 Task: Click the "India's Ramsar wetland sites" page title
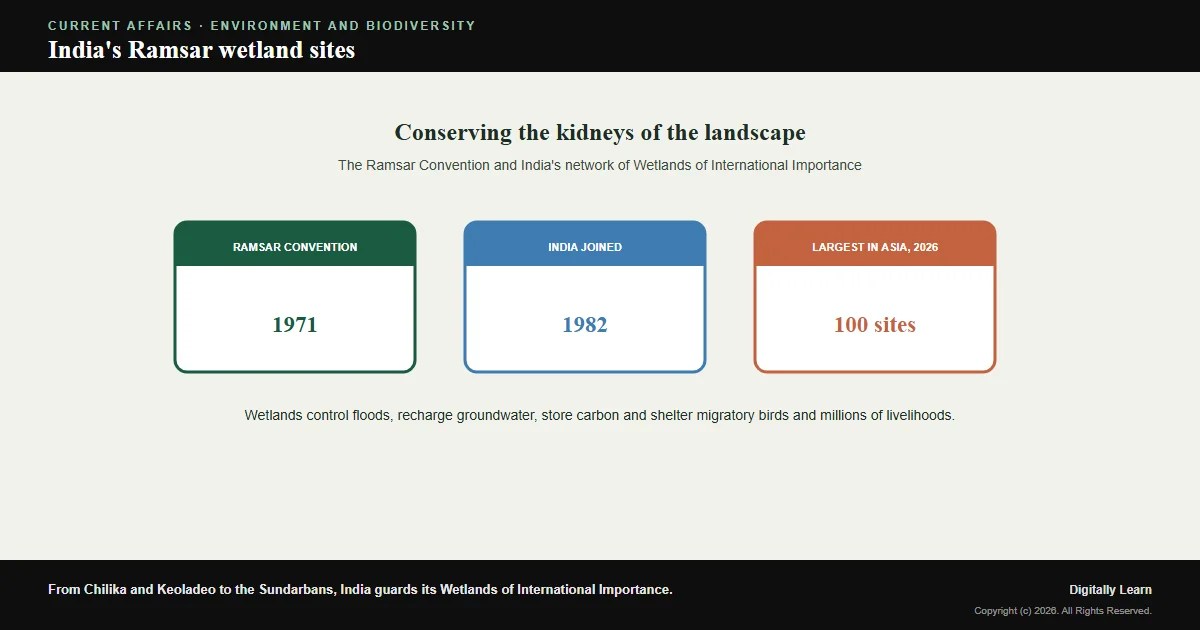pyautogui.click(x=201, y=50)
